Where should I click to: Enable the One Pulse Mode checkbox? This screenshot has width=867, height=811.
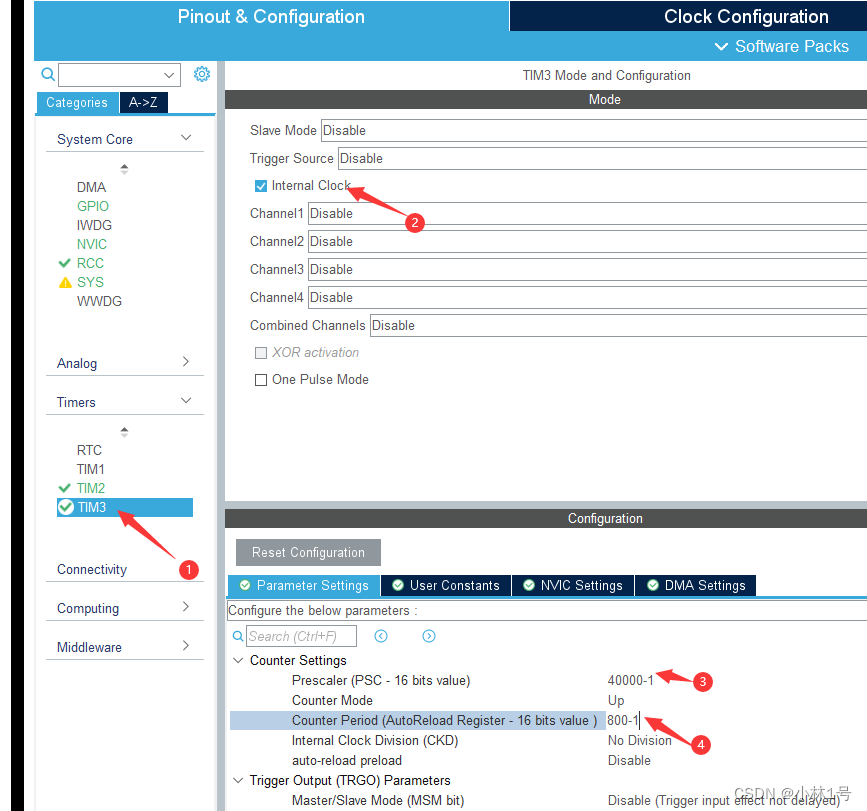(x=261, y=380)
